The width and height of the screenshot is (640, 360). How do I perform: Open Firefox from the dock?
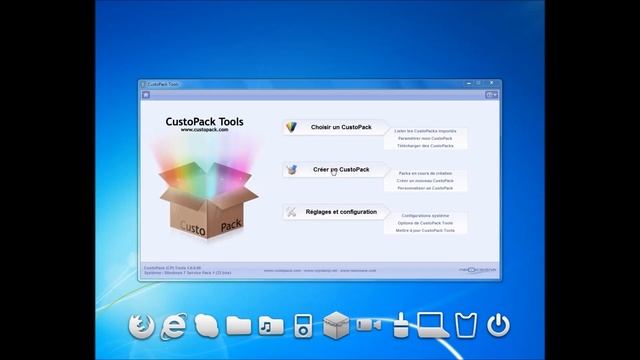(x=142, y=326)
